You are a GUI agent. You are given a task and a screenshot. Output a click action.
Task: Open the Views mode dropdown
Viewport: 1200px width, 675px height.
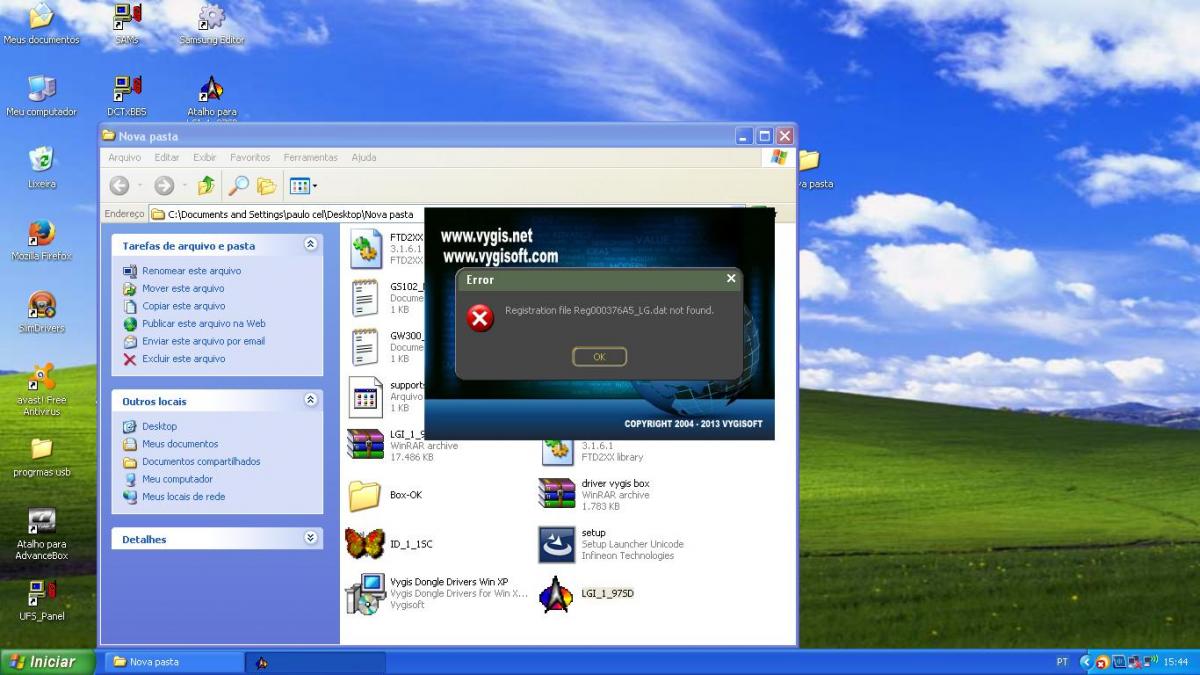(302, 185)
